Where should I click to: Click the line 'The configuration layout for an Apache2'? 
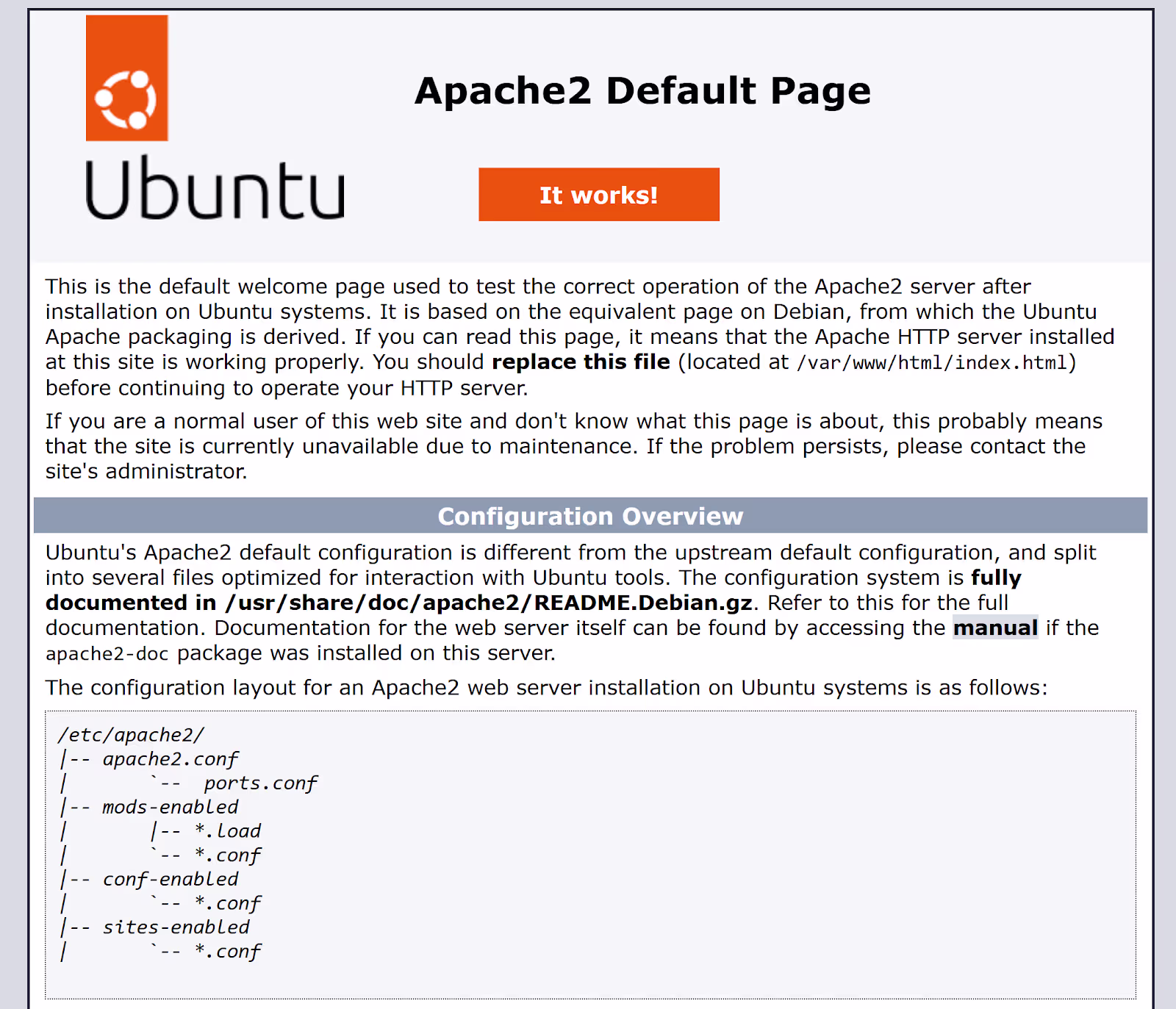546,688
